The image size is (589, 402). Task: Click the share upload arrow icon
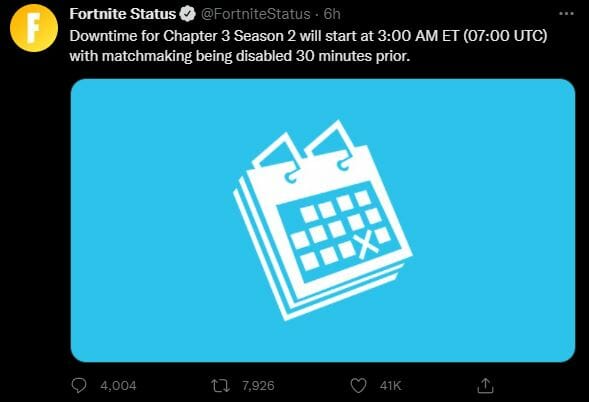click(485, 385)
